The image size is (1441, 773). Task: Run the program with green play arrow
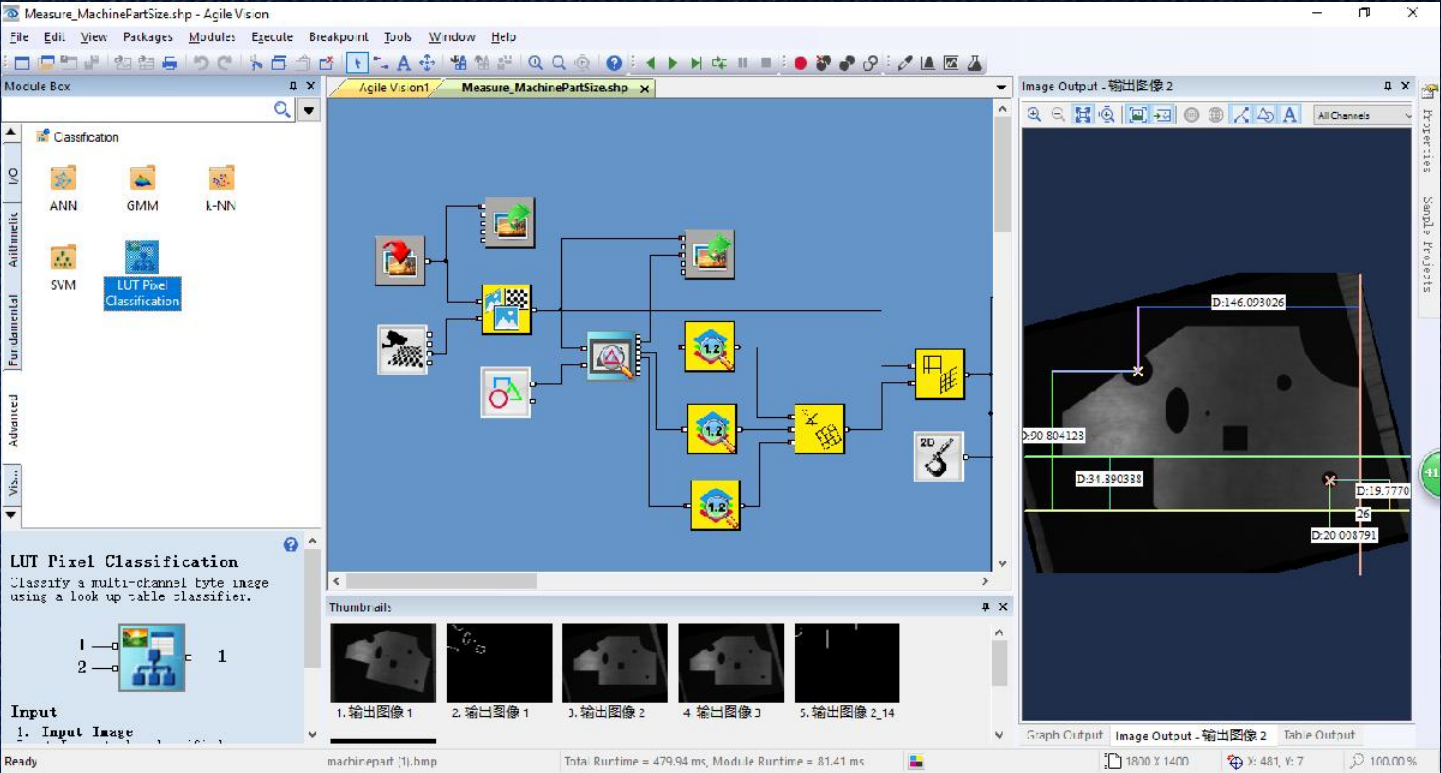click(673, 63)
